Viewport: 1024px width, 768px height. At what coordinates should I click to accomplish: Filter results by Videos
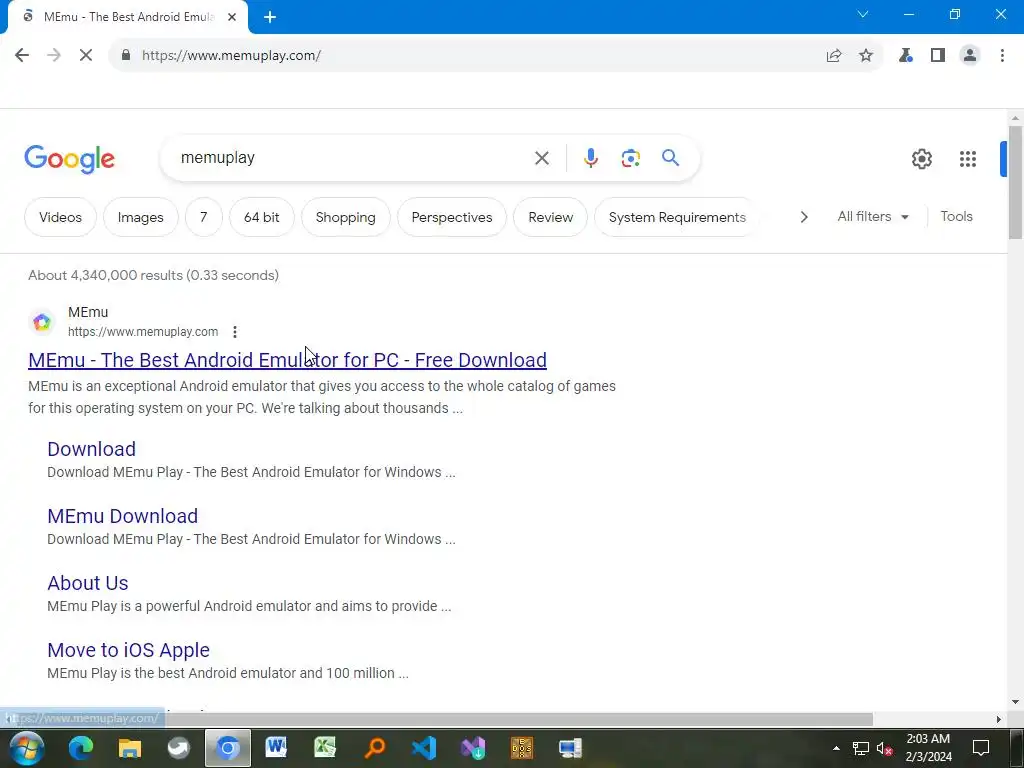60,217
